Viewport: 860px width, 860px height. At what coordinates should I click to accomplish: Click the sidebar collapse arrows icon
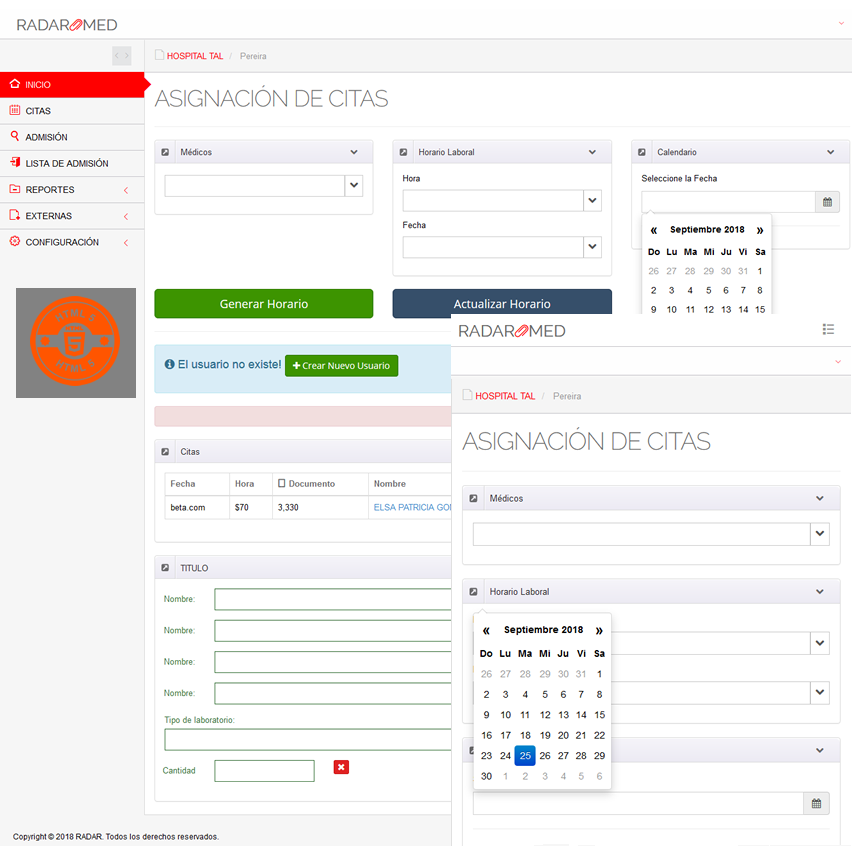pos(121,56)
